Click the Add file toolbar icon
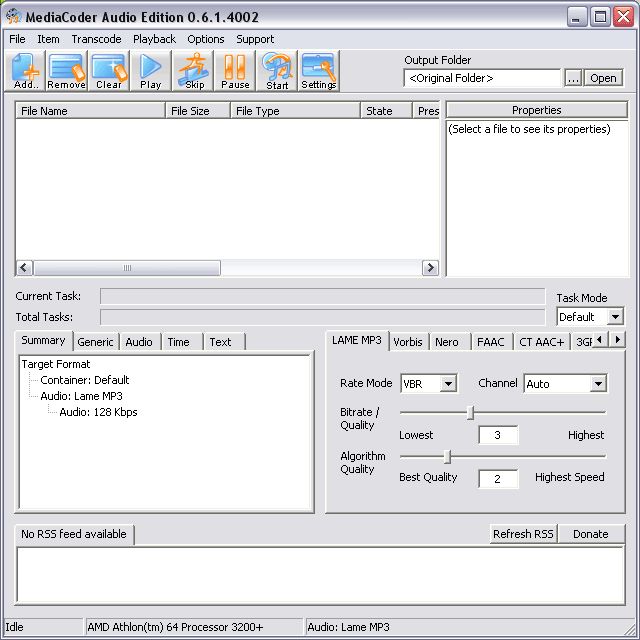 point(25,71)
